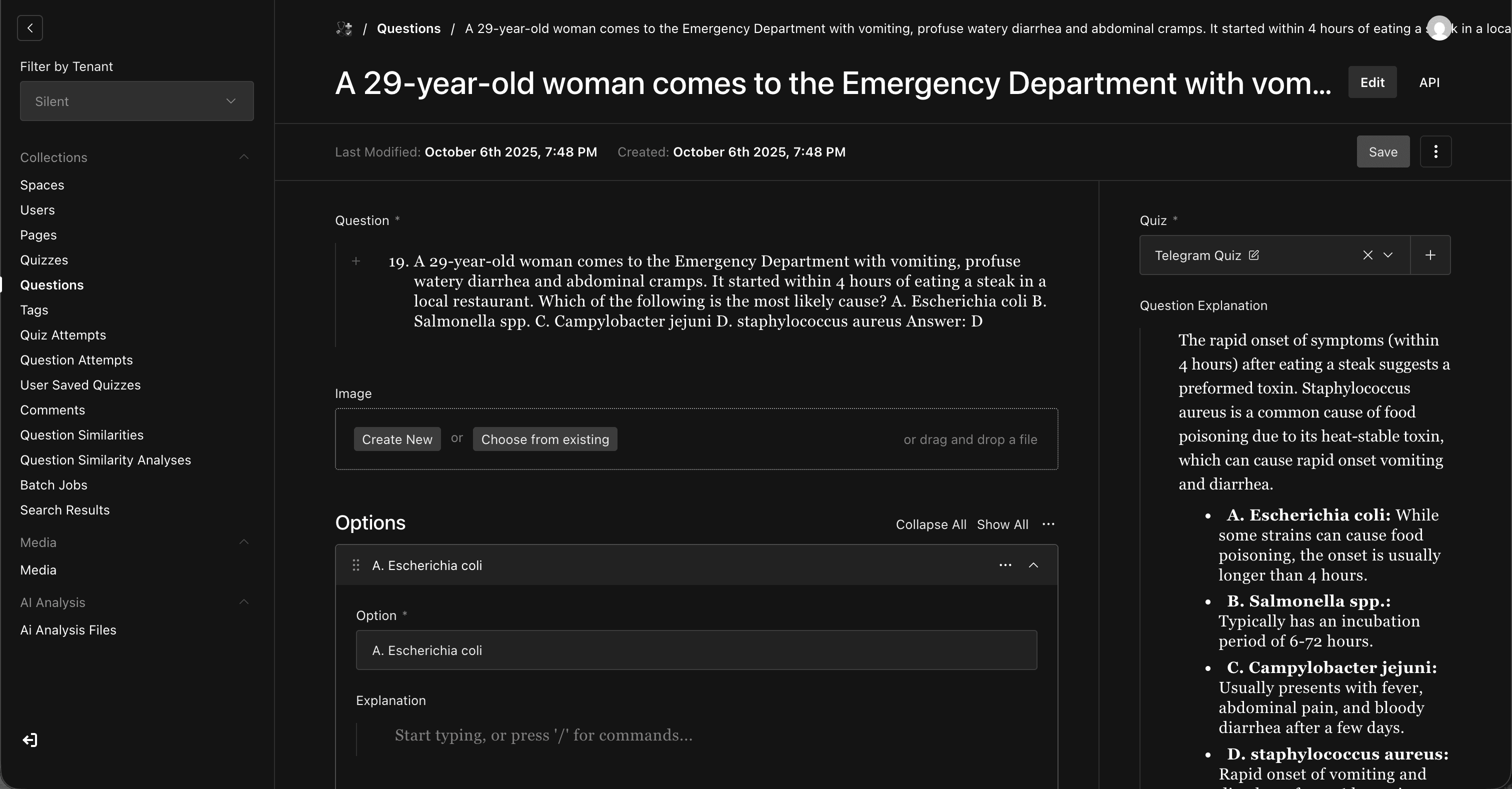Click the plus icon beside question 19

356,261
